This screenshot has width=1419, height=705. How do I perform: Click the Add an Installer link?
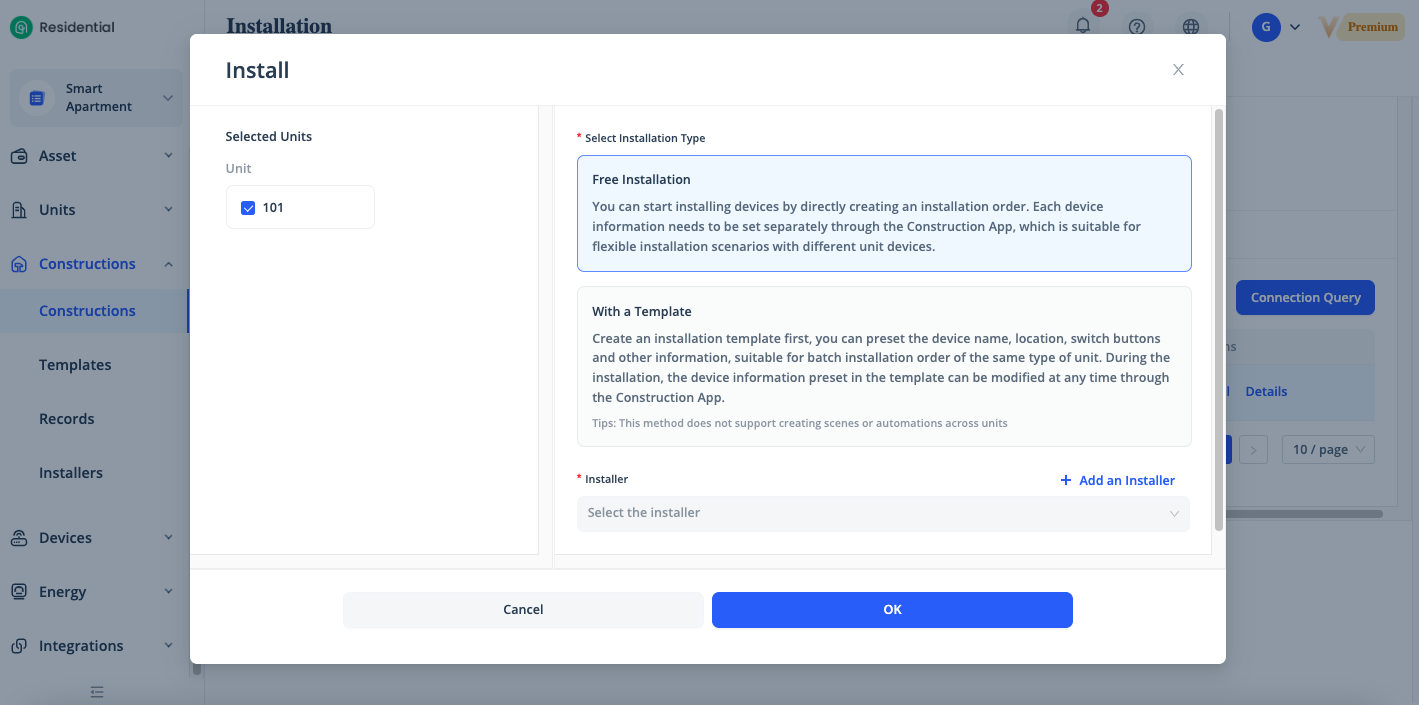pos(1117,481)
